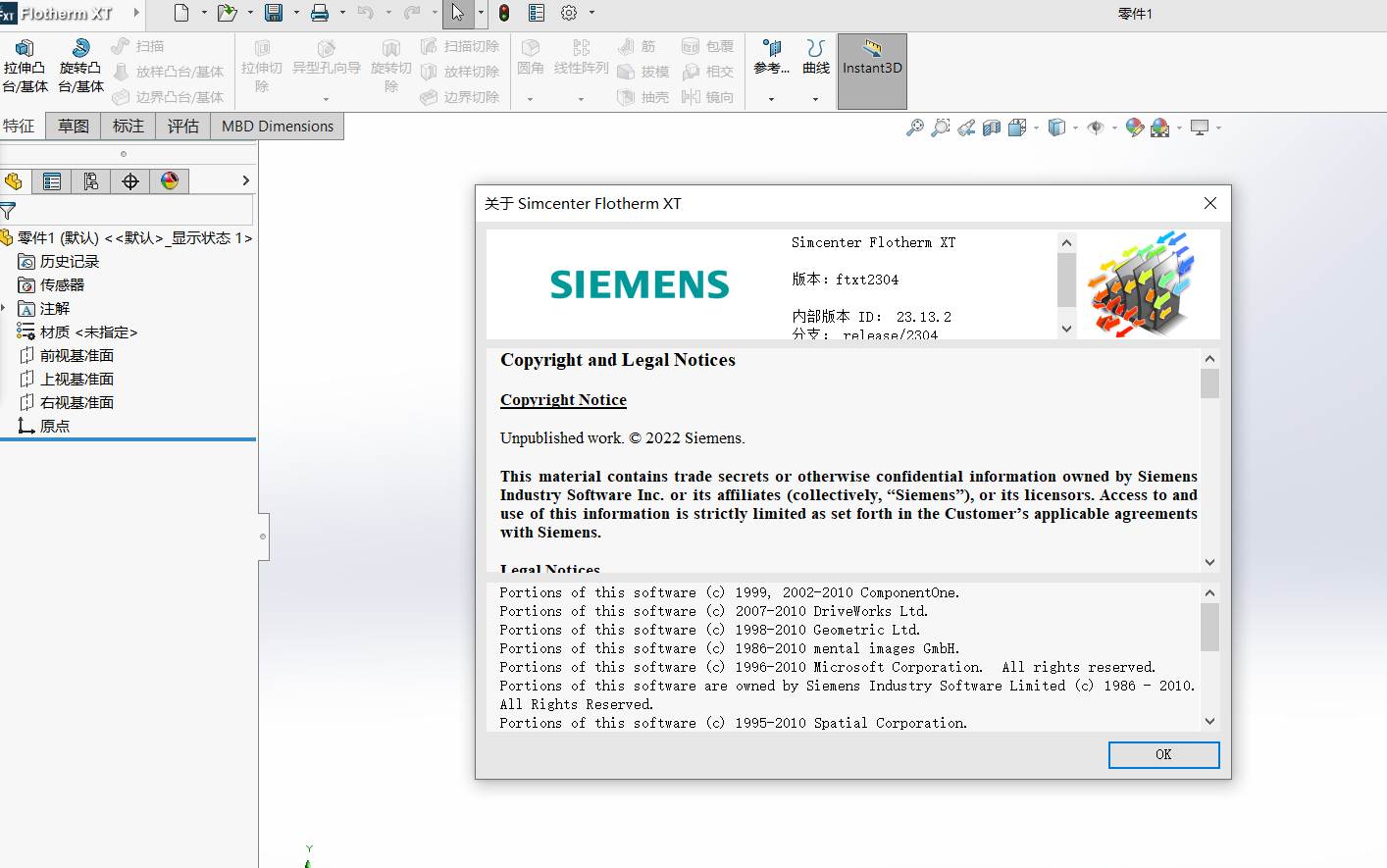
Task: Open dropdown arrow next to Options gear
Action: click(591, 13)
